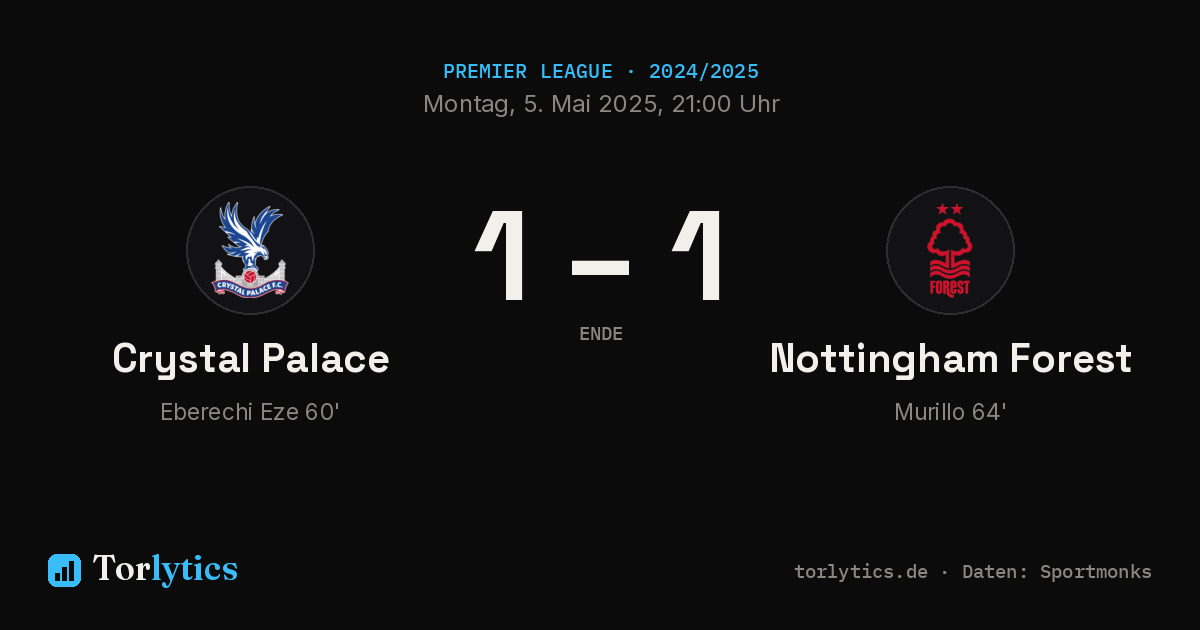Click the home score digit 1
The image size is (1200, 630).
502,256
